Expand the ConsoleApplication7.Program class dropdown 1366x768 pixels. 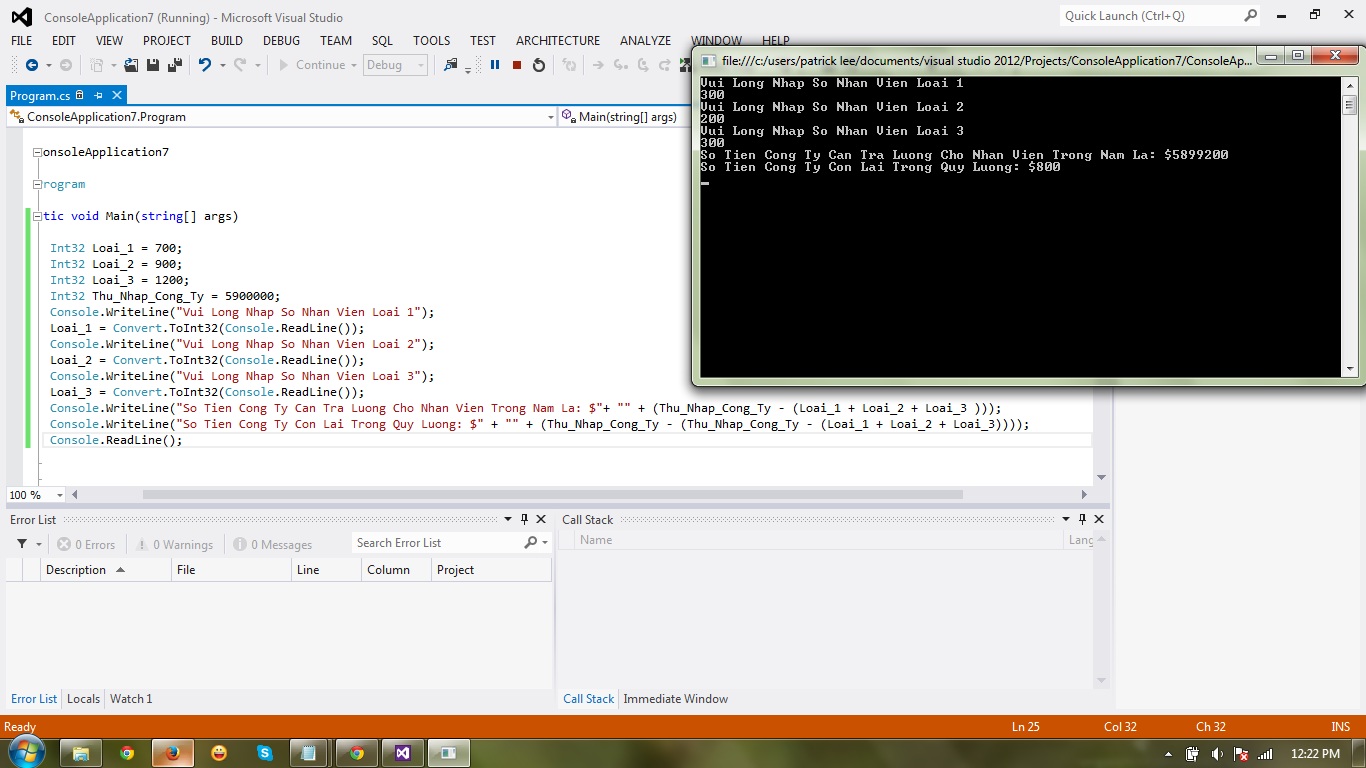click(550, 117)
